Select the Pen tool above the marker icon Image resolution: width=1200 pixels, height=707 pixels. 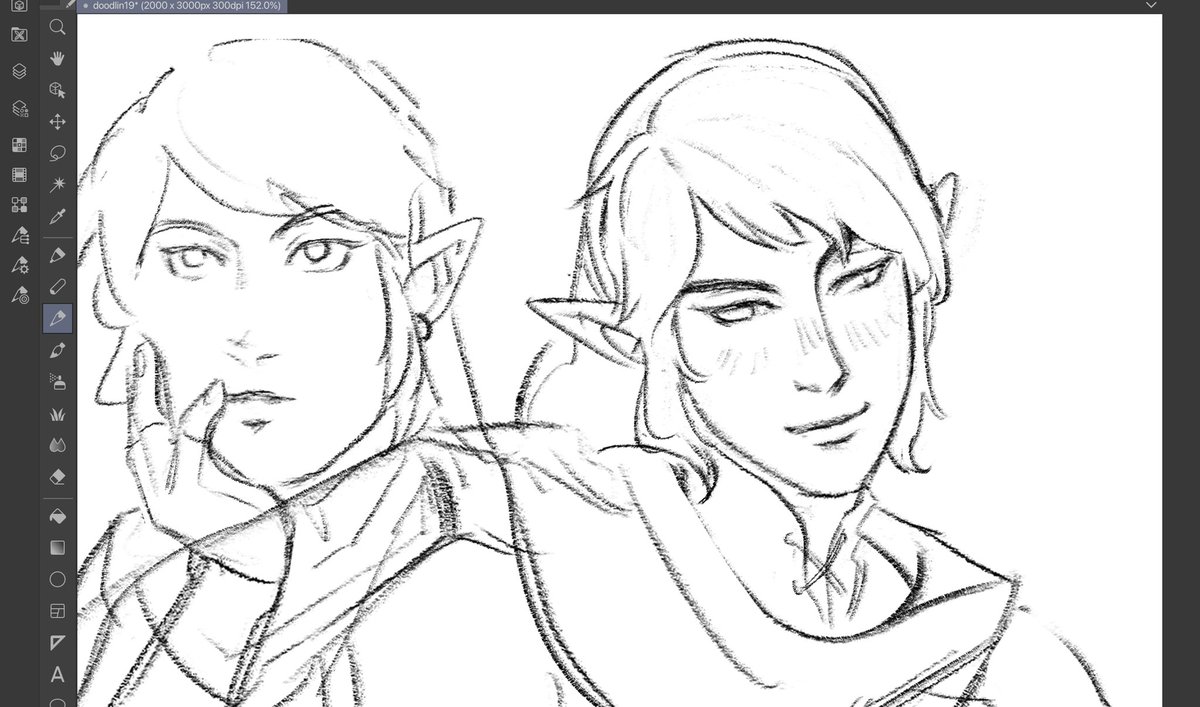57,254
